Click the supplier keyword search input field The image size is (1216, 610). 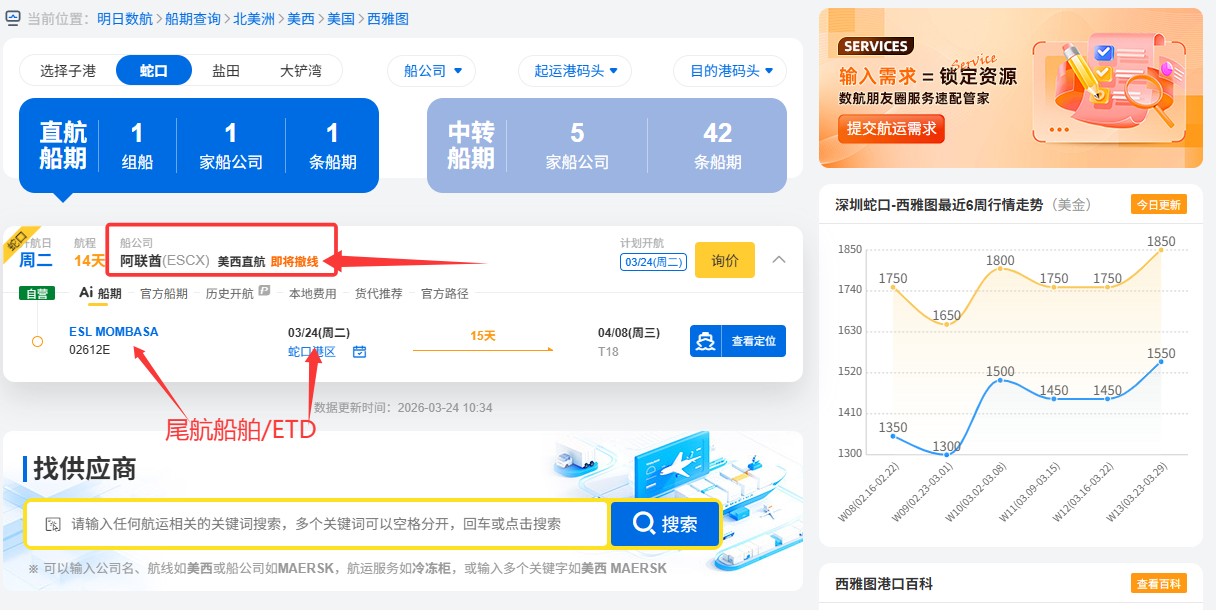[x=330, y=524]
